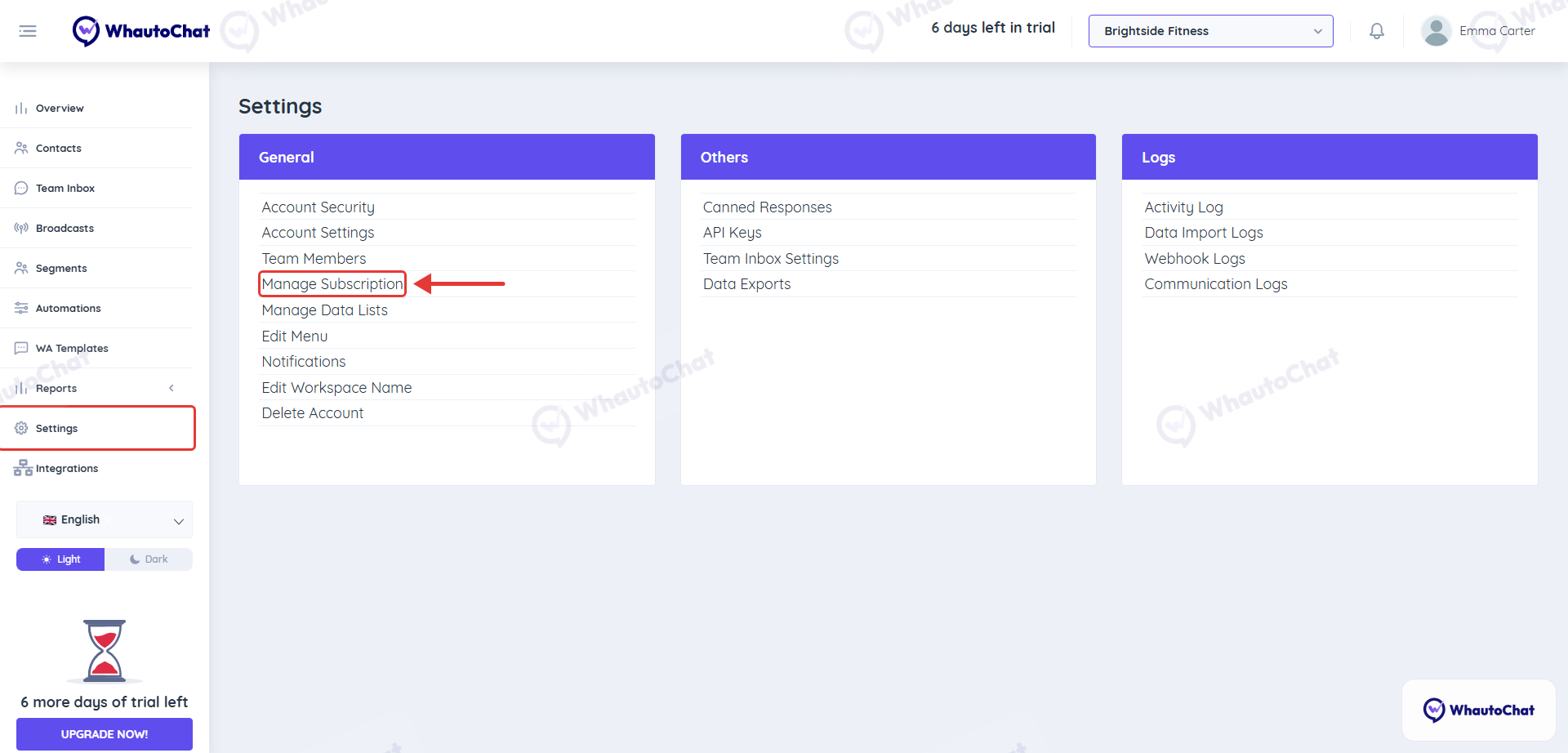Image resolution: width=1568 pixels, height=753 pixels.
Task: Open API Keys settings
Action: pos(732,233)
